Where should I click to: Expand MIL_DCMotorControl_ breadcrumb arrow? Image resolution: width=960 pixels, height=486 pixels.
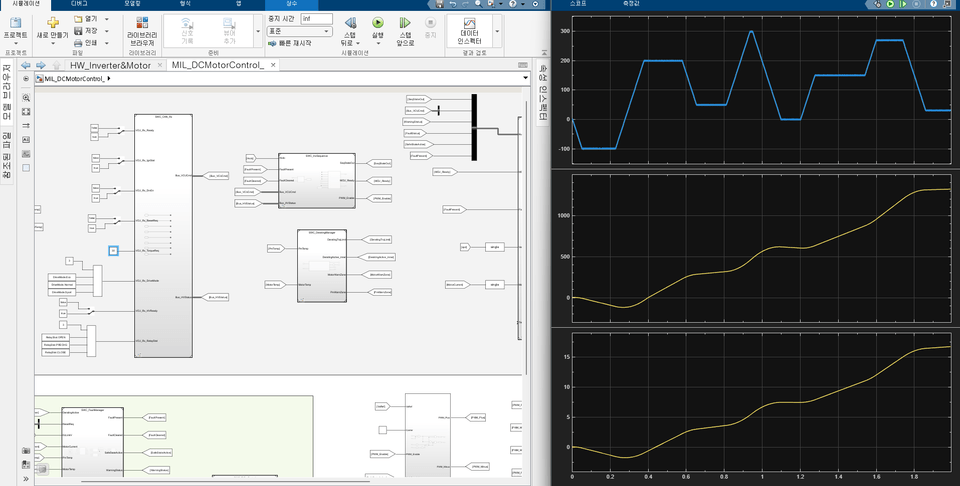pos(108,78)
